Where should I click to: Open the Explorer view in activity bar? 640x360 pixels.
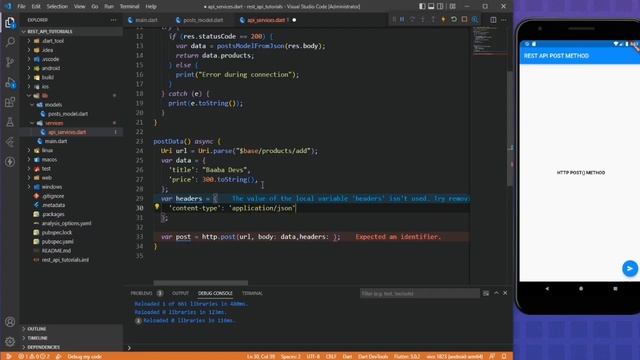point(10,22)
